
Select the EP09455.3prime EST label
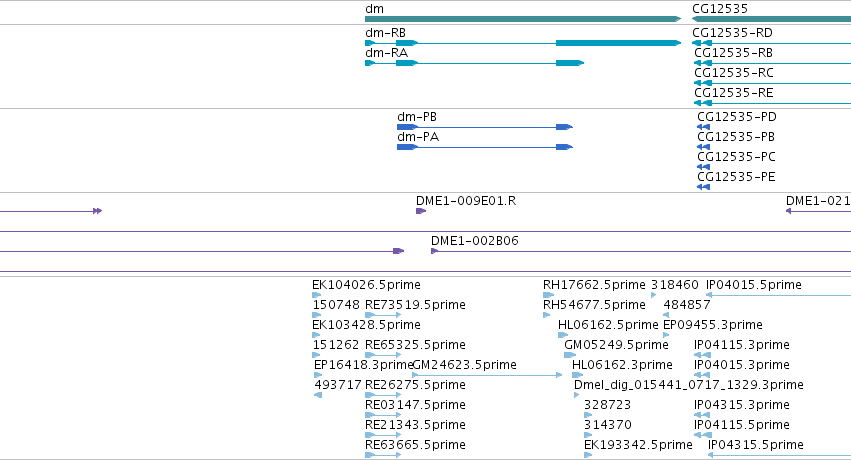[x=713, y=325]
